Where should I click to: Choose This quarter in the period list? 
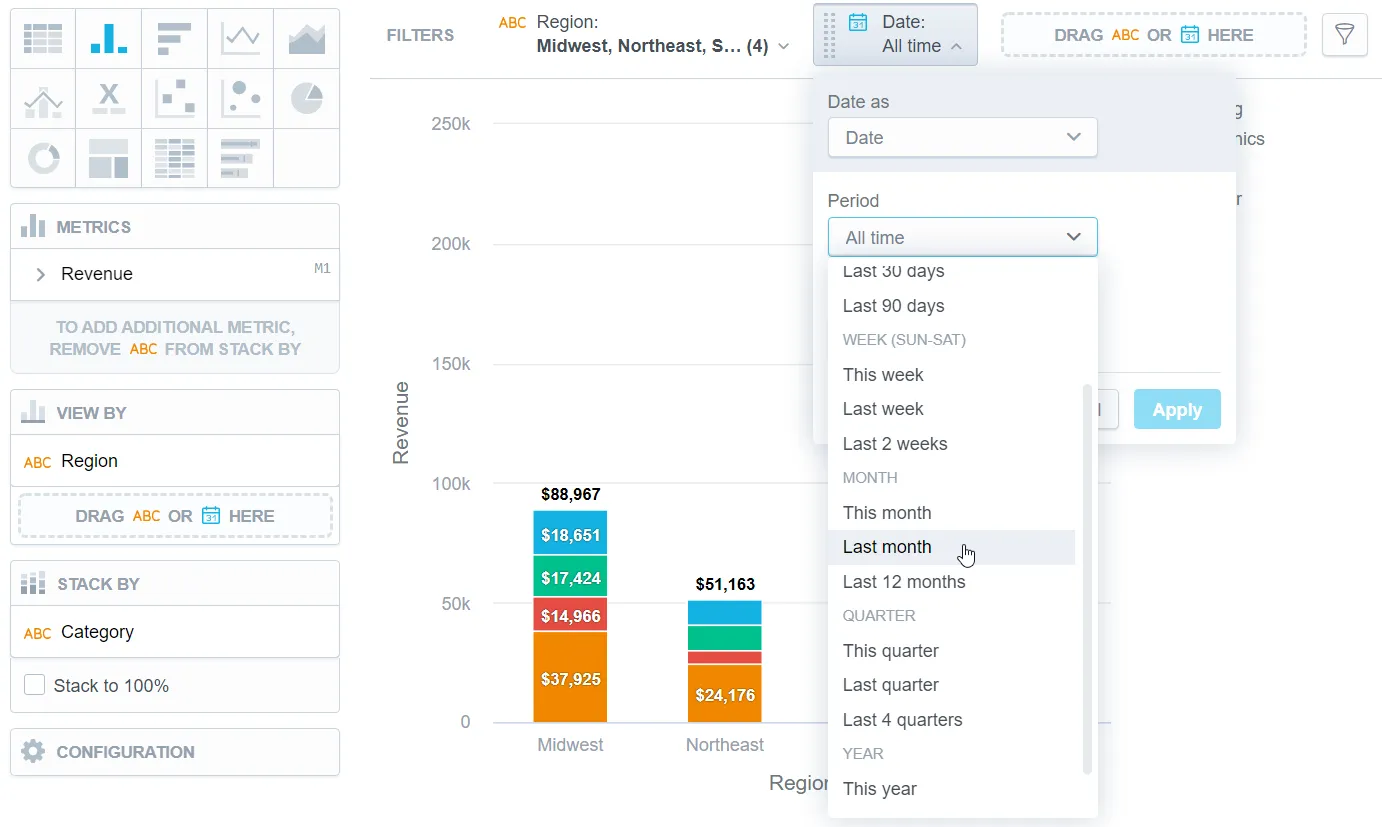tap(890, 650)
